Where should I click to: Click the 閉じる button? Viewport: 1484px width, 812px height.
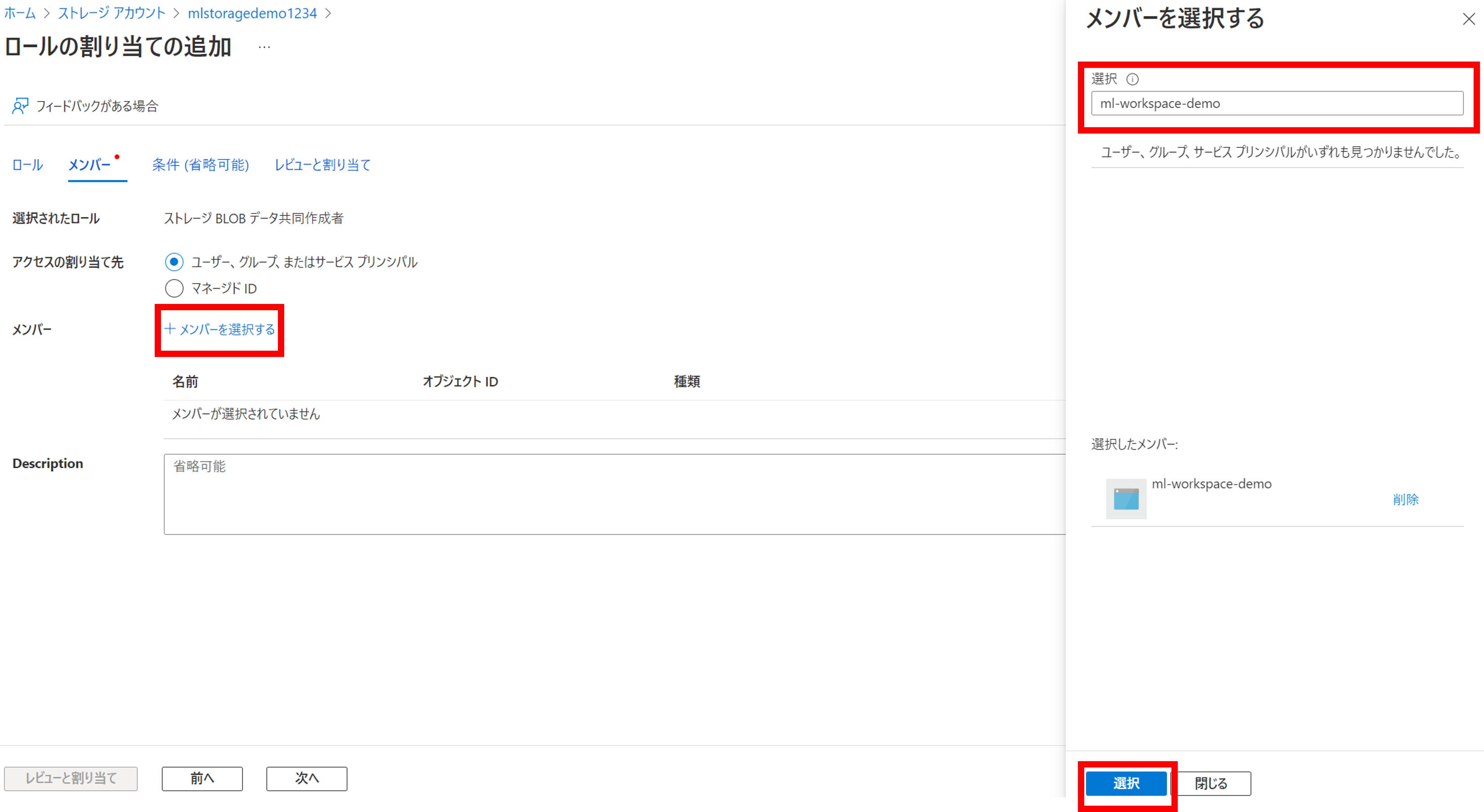coord(1211,783)
